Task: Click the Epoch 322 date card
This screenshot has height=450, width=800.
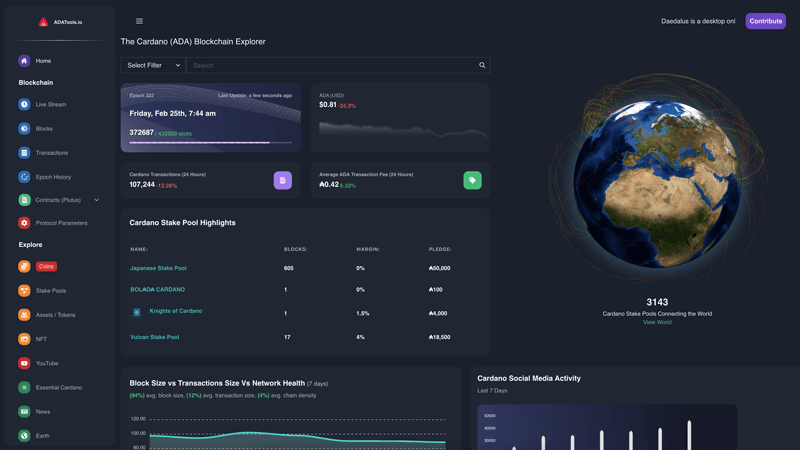Action: tap(210, 117)
